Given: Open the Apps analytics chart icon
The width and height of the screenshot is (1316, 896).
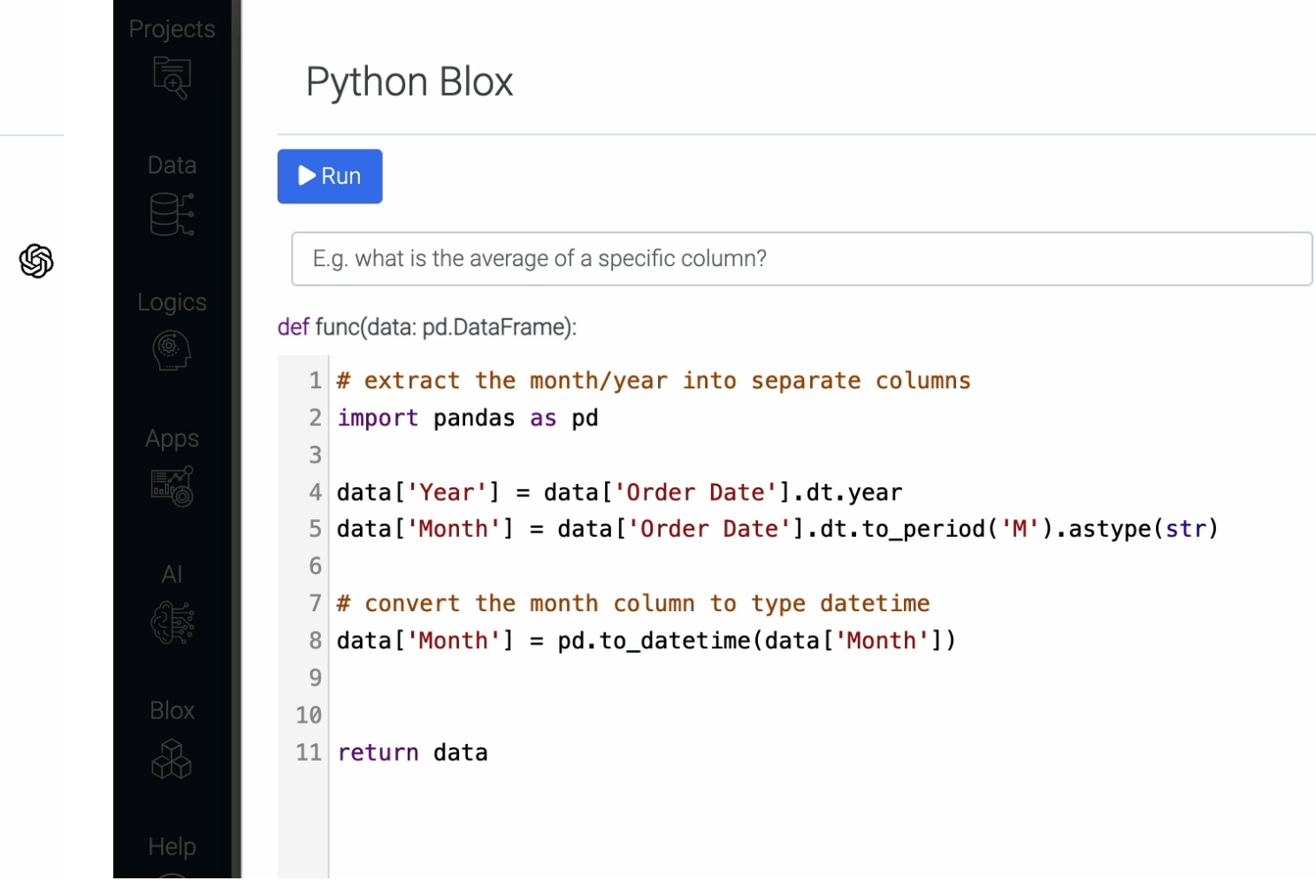Looking at the screenshot, I should (x=172, y=486).
